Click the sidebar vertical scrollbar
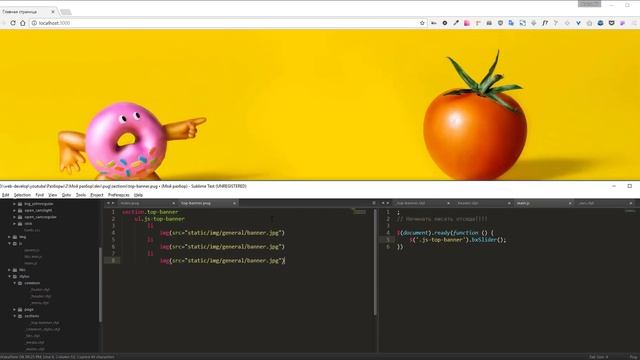The width and height of the screenshot is (640, 360). point(100,284)
